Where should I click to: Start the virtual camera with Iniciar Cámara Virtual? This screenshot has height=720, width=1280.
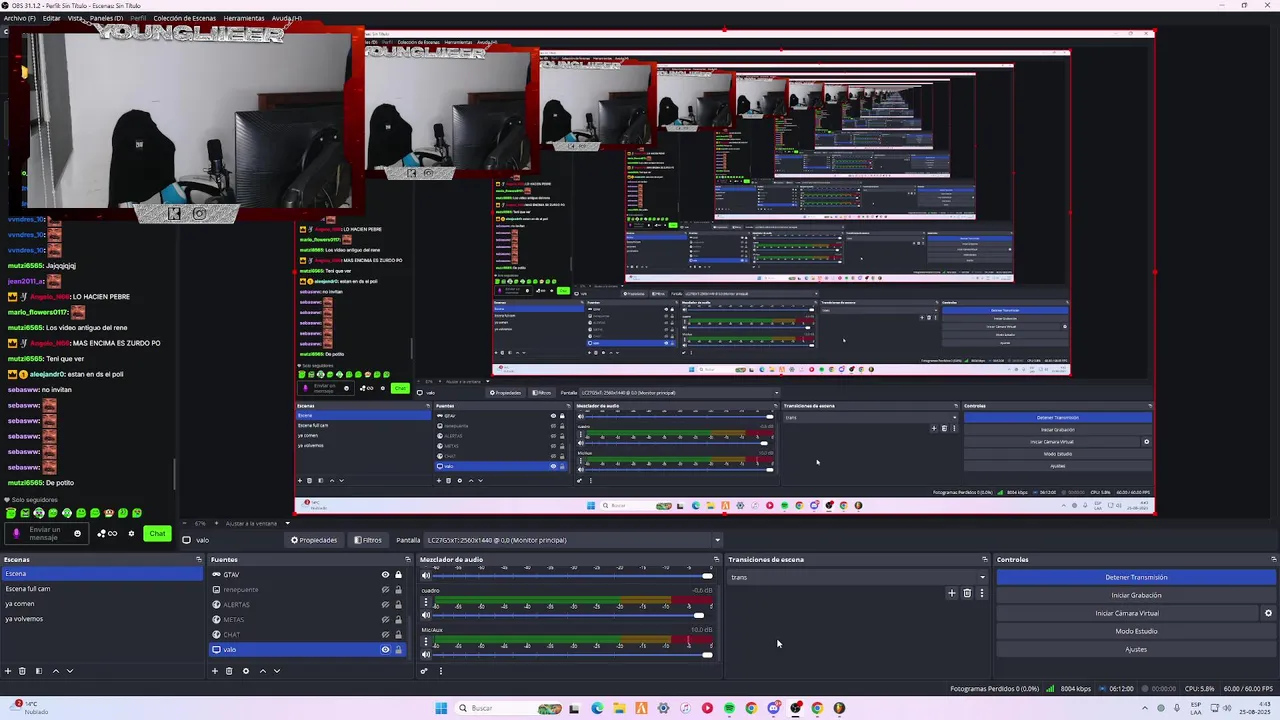[x=1127, y=613]
